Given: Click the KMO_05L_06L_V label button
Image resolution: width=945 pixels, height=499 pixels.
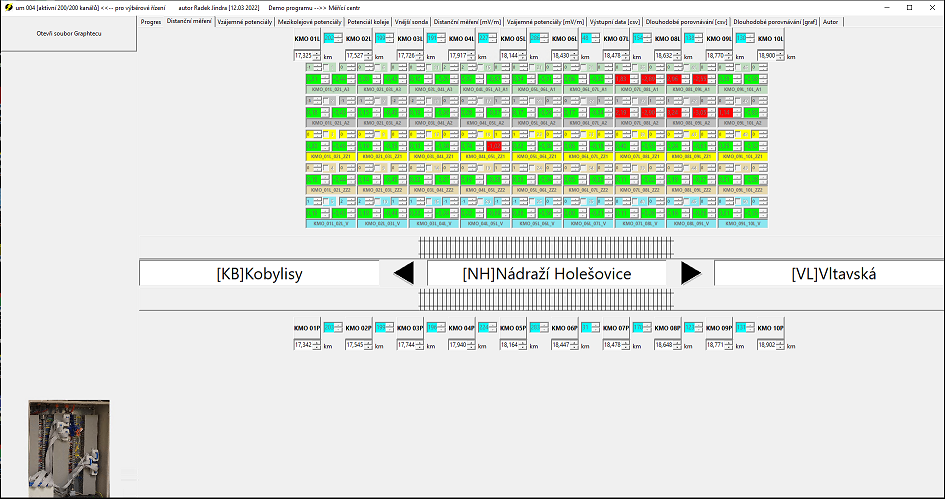Looking at the screenshot, I should 536,222.
